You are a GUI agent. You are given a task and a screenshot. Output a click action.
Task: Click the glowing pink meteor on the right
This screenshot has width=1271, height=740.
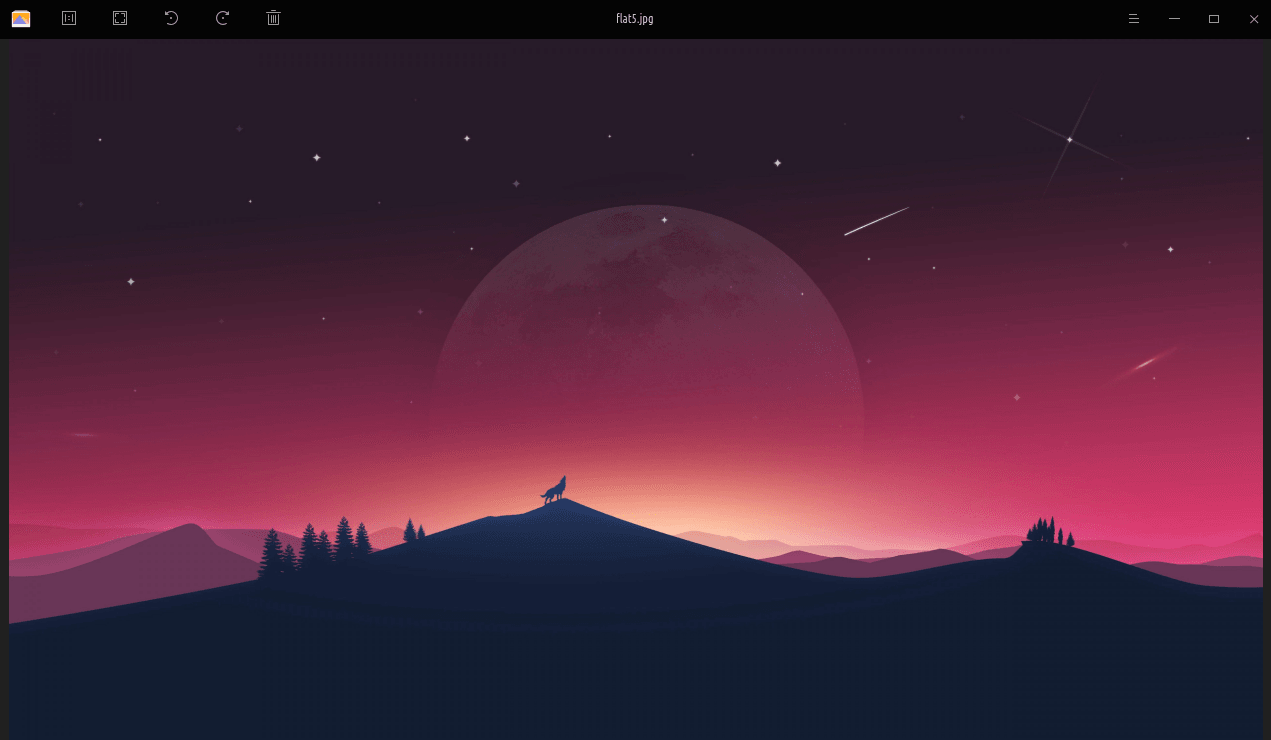click(1144, 363)
